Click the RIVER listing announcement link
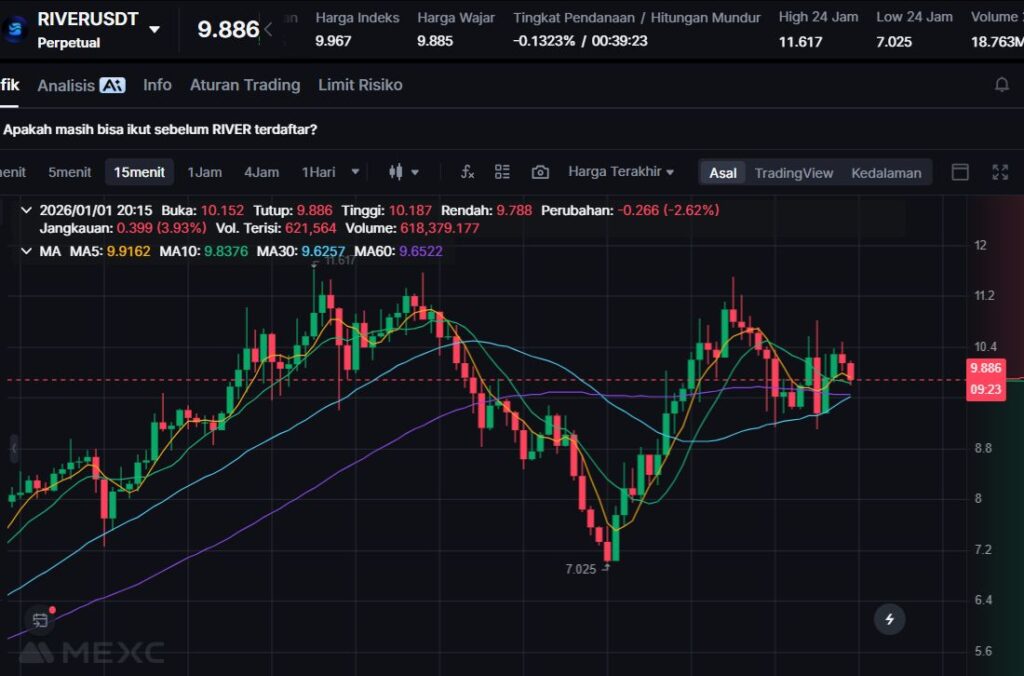 160,129
